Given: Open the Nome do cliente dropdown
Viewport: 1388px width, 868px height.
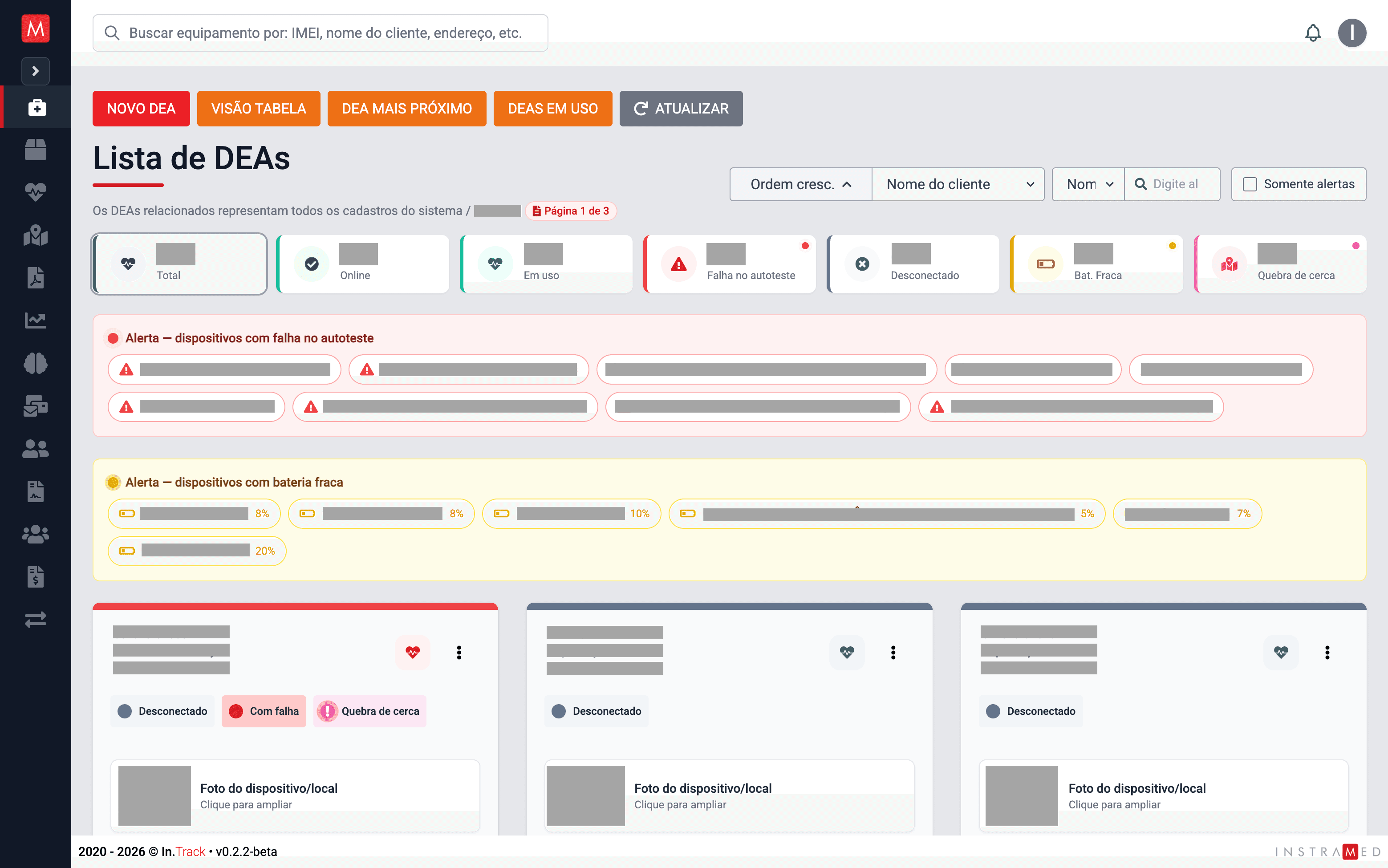Looking at the screenshot, I should (958, 184).
